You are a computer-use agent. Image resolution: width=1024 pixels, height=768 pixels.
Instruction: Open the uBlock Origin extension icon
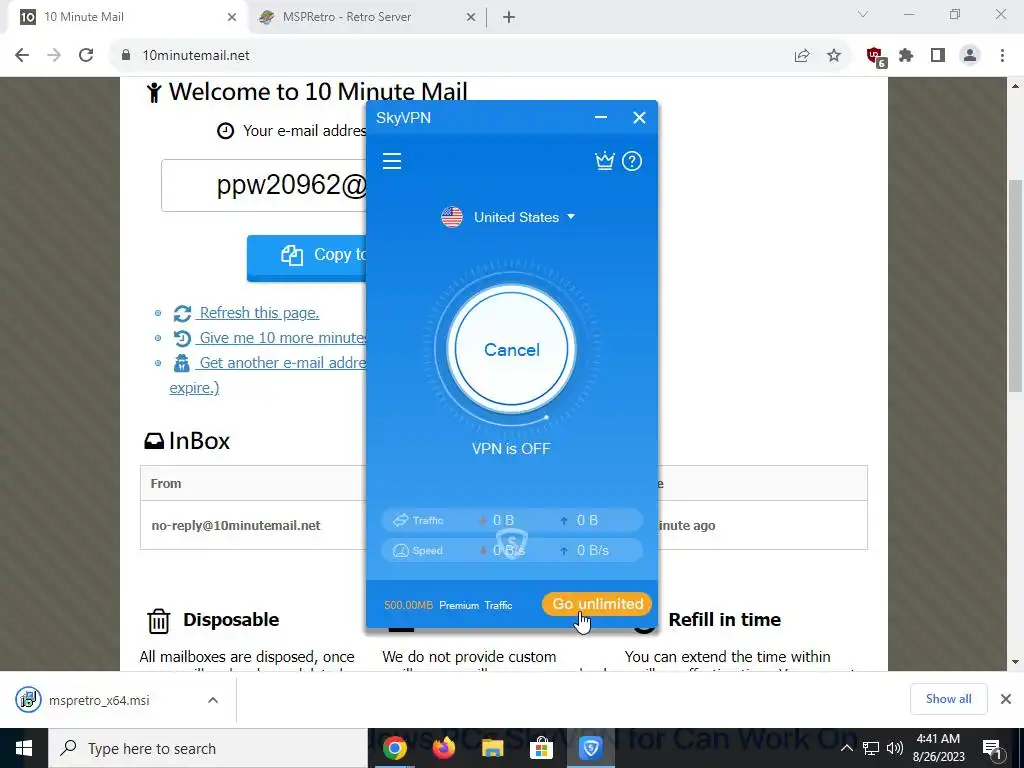[875, 56]
